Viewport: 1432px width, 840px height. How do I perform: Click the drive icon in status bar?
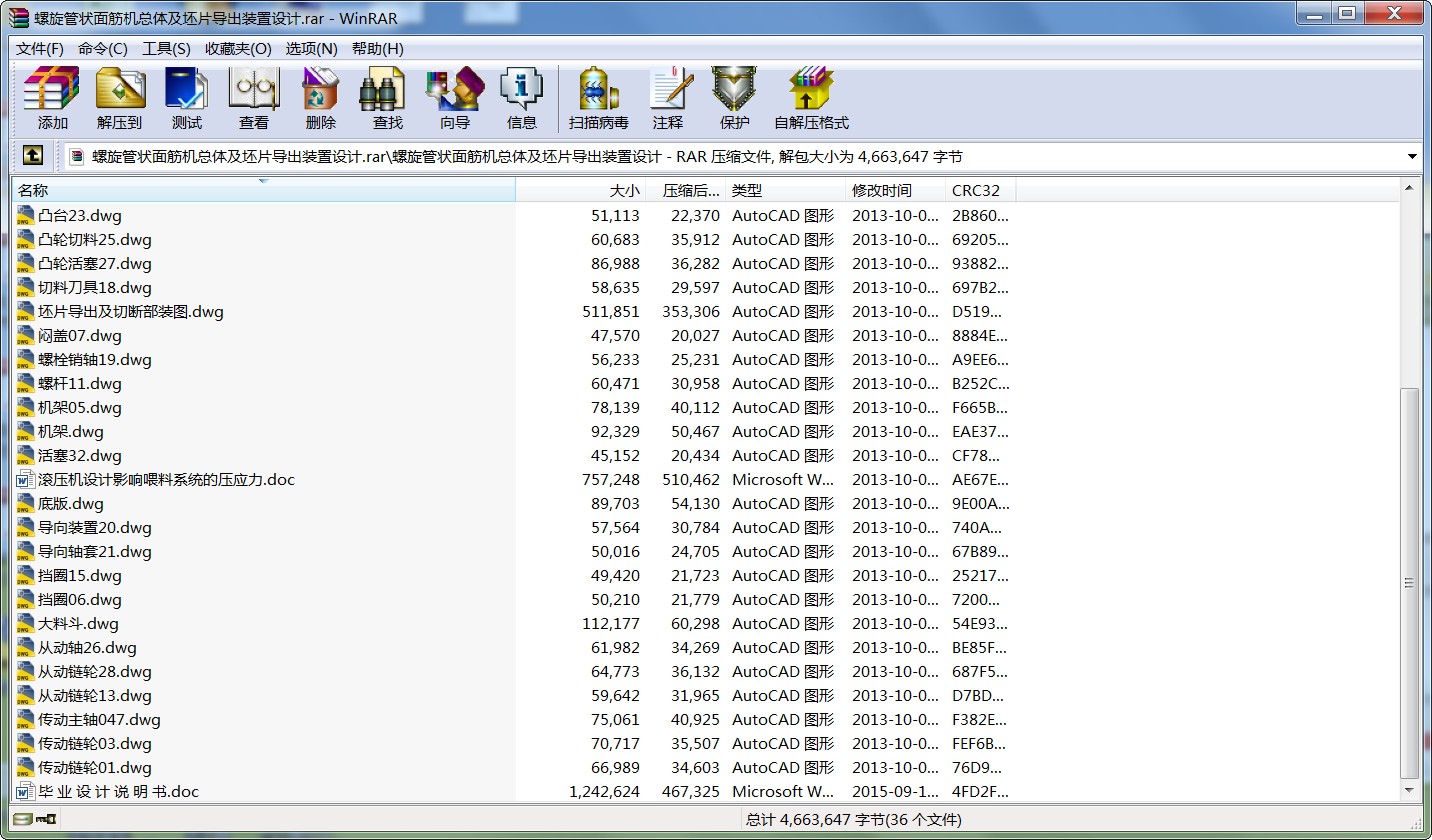coord(23,819)
